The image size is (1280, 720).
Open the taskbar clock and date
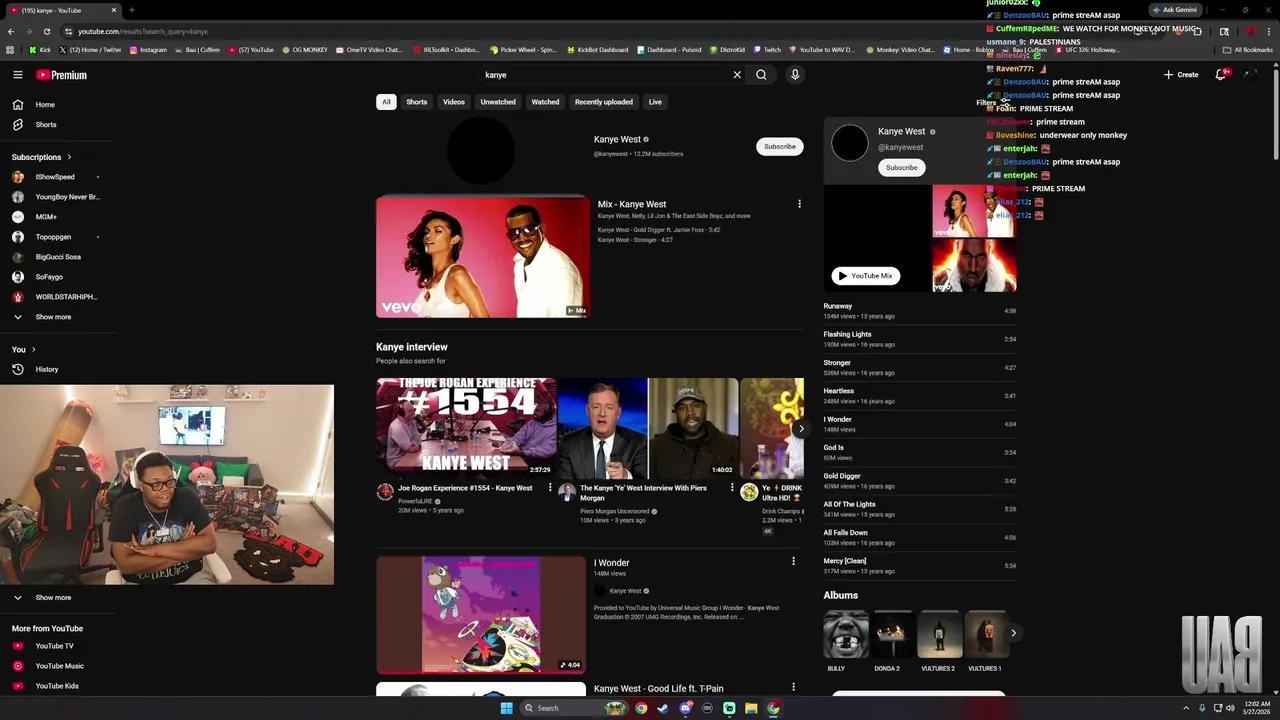(x=1257, y=708)
